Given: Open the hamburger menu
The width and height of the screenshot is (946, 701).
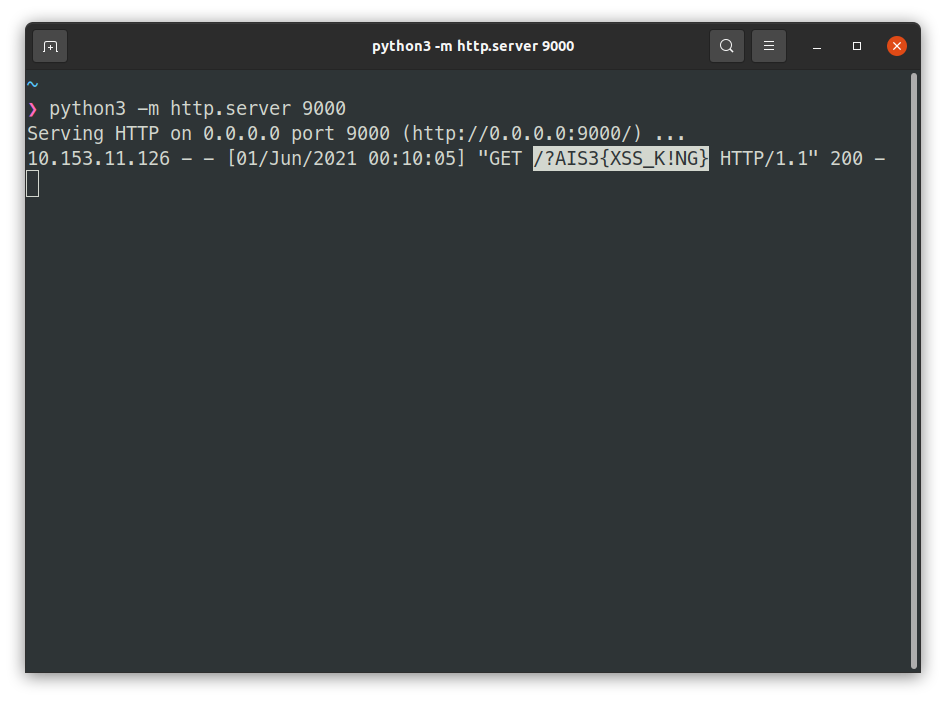Looking at the screenshot, I should click(x=769, y=46).
